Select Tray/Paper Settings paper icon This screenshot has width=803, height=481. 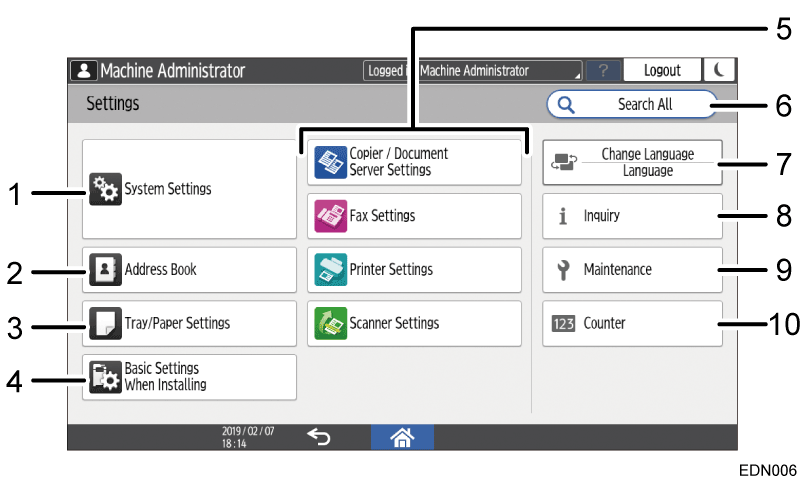[x=104, y=324]
